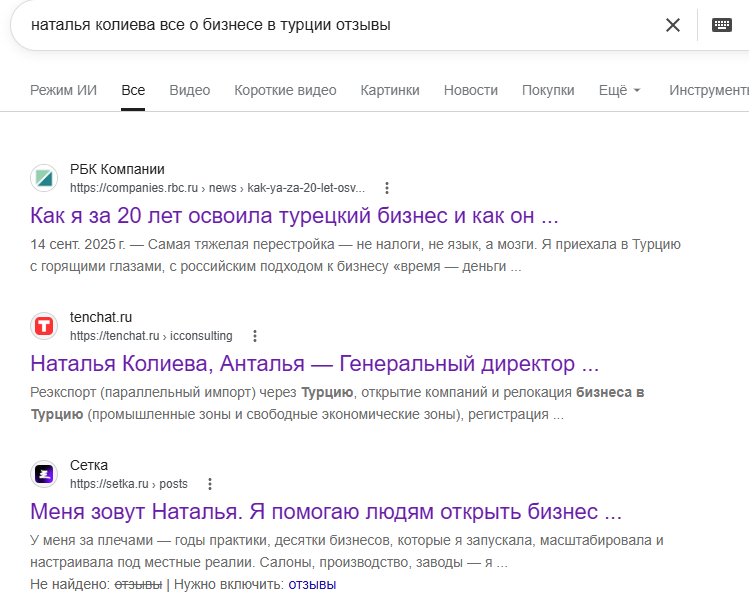Open three-dot menu for РБК Компании result
This screenshot has width=749, height=603.
(x=387, y=188)
